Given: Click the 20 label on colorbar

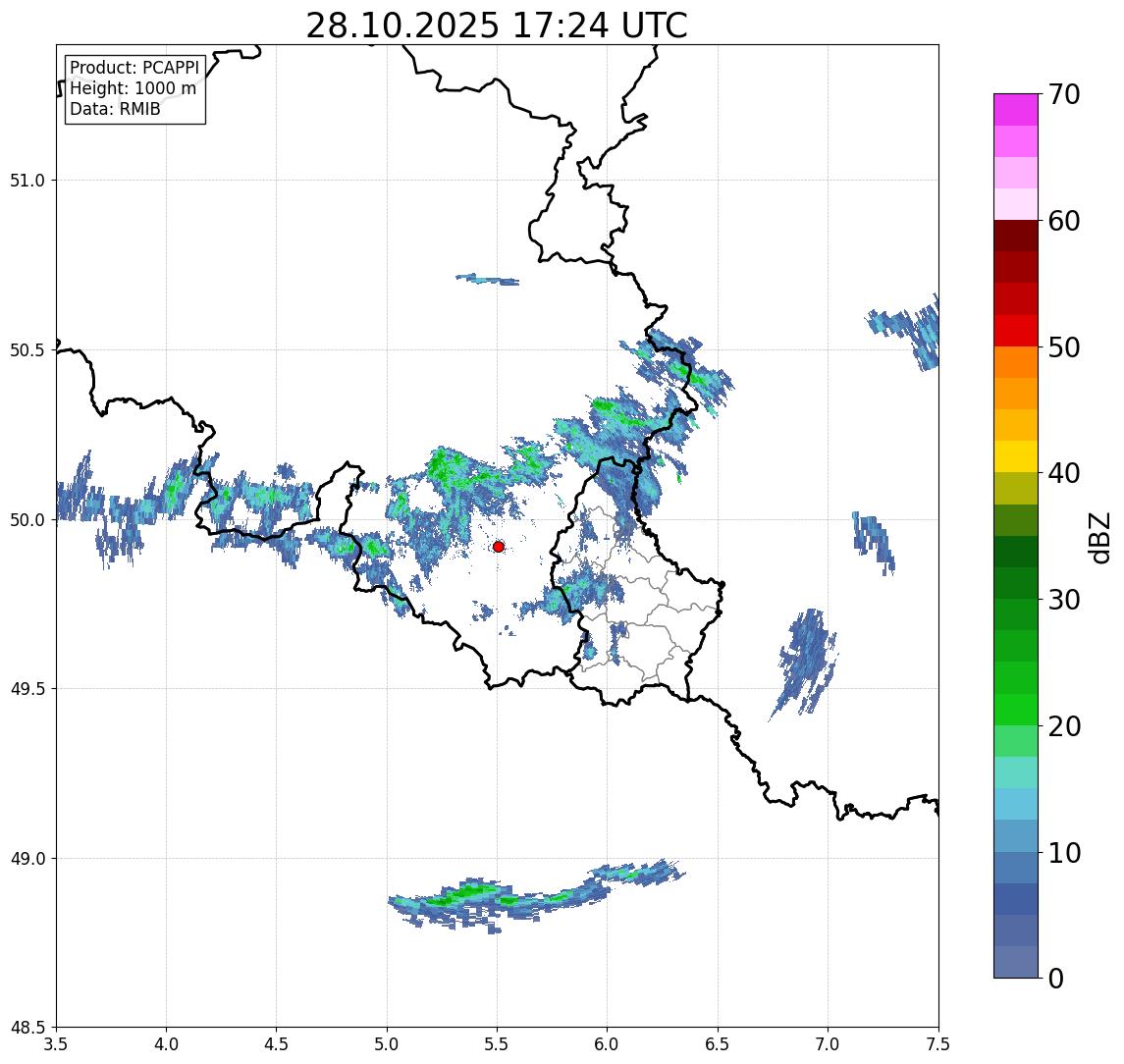Looking at the screenshot, I should [x=1064, y=726].
